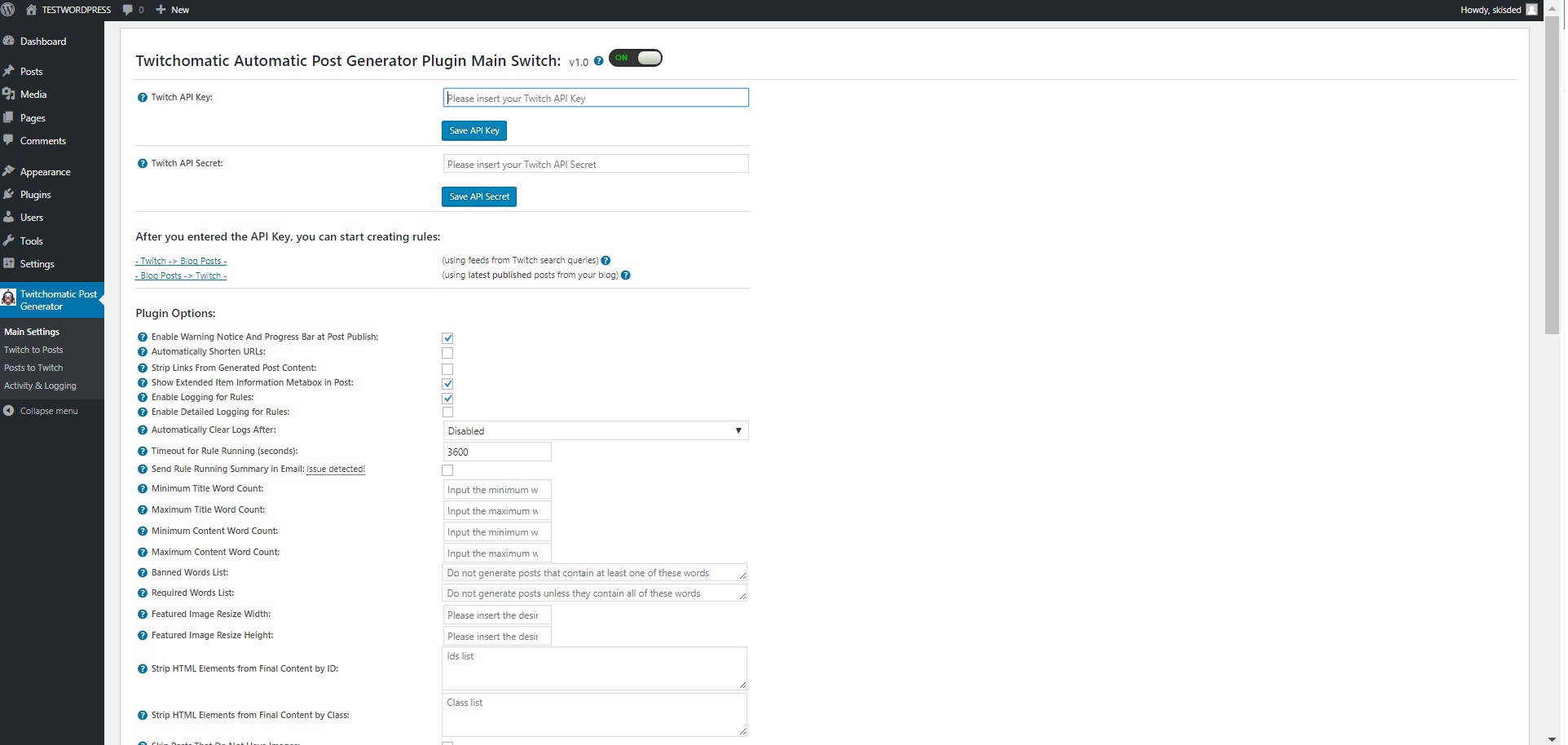Click help icon for Enable Detailed Logging

coord(143,412)
